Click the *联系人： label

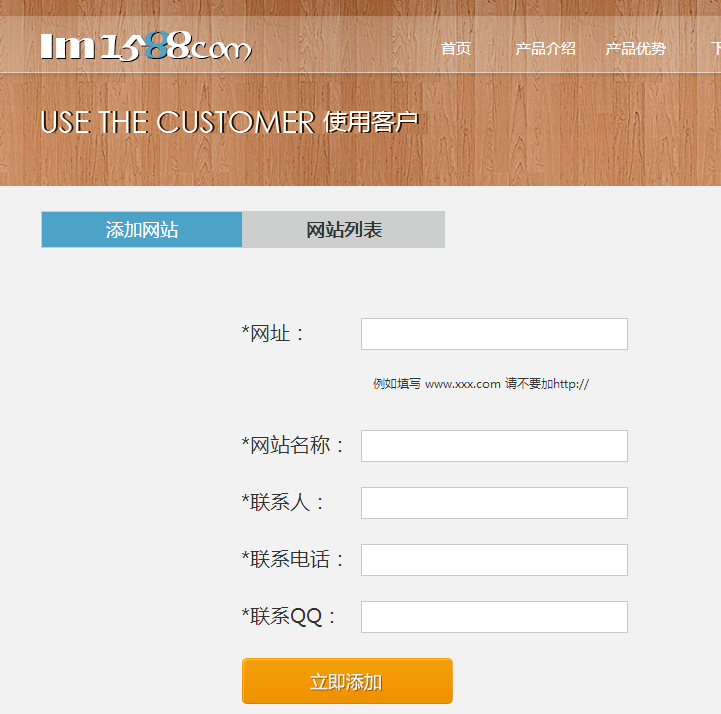coord(283,503)
